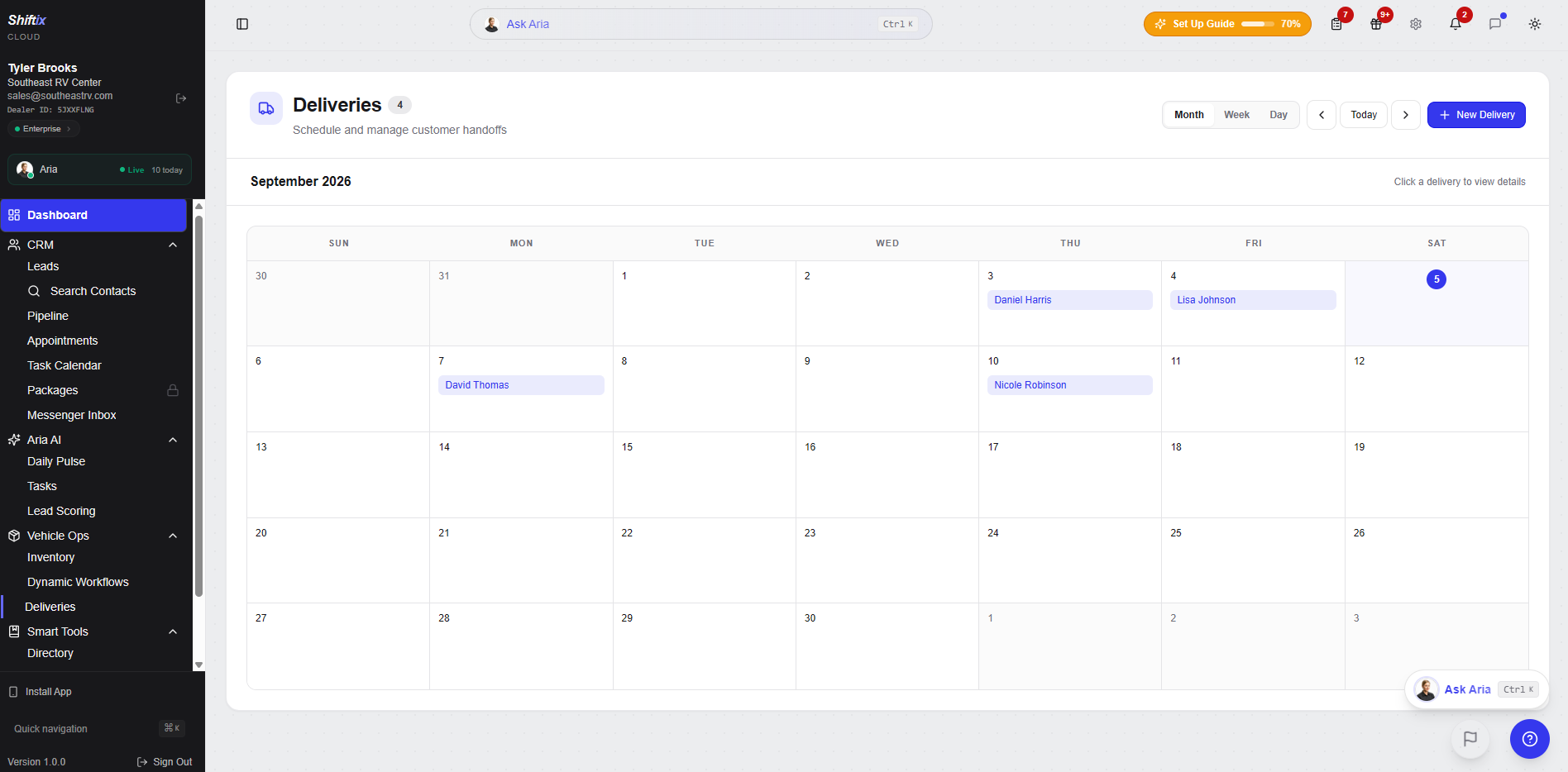Click the Packages lock icon
Screen dimensions: 1568x772
click(x=173, y=390)
